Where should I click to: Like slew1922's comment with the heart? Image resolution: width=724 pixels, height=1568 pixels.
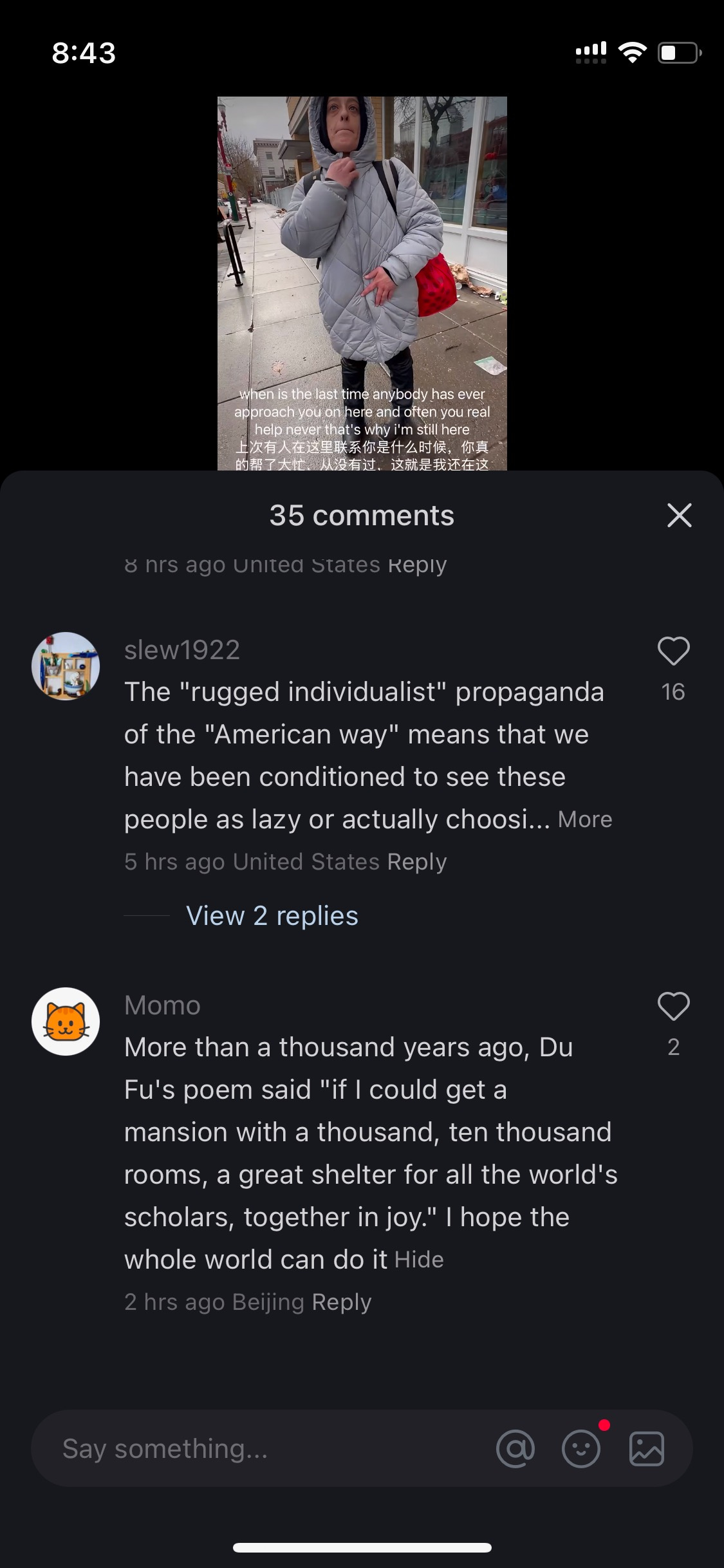[673, 651]
